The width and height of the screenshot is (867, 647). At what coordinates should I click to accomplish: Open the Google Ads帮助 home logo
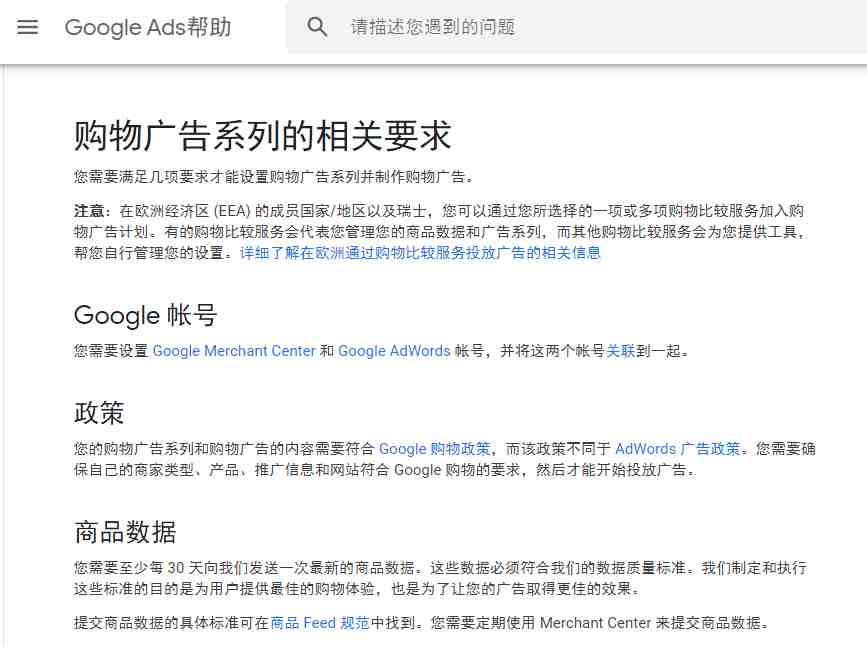point(148,27)
